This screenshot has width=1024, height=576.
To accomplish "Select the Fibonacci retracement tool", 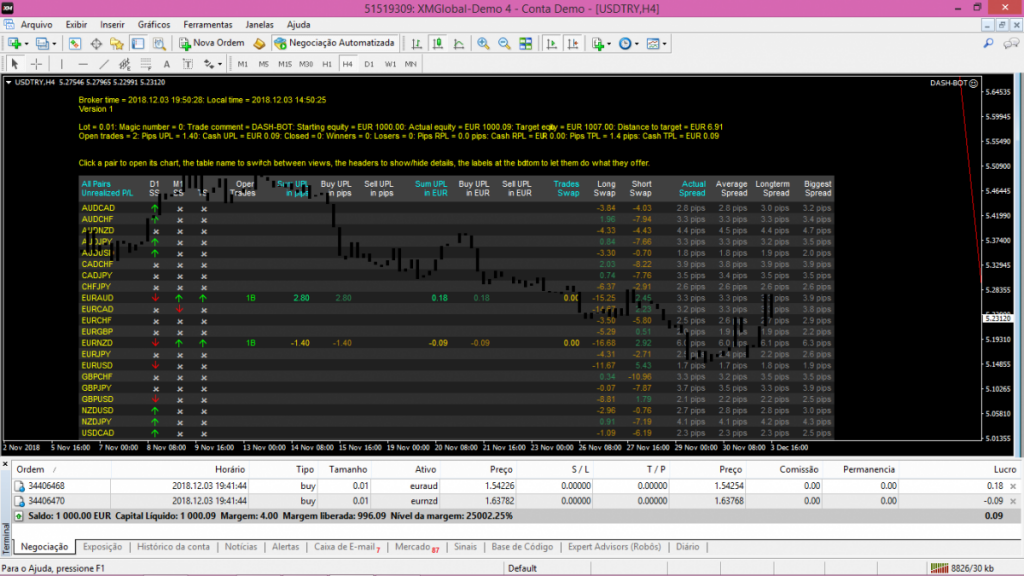I will click(x=146, y=64).
